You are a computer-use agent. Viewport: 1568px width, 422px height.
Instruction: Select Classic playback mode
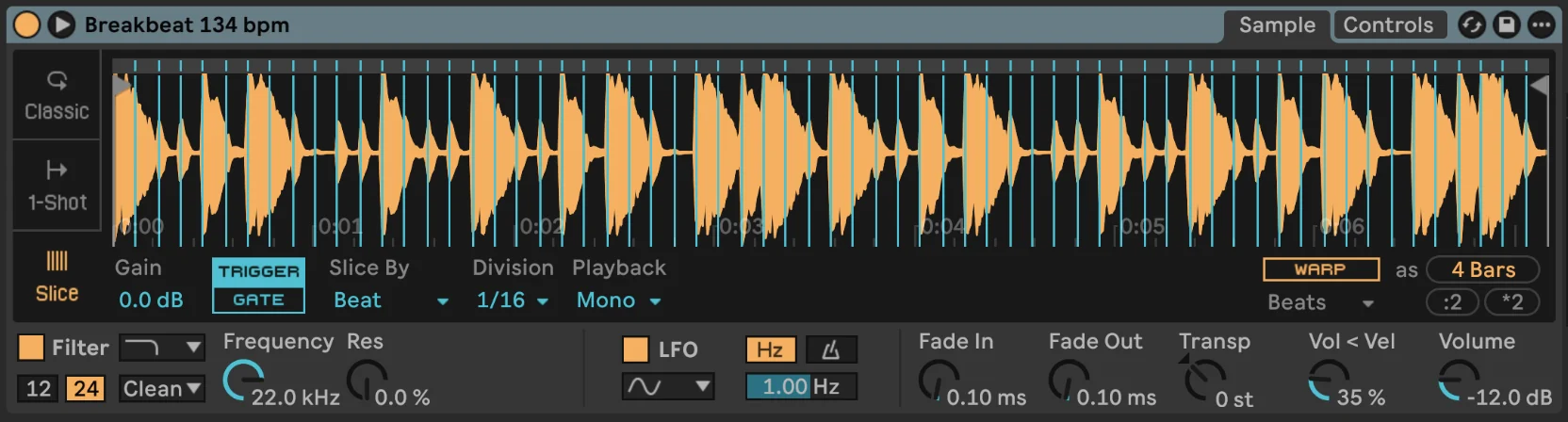[57, 94]
